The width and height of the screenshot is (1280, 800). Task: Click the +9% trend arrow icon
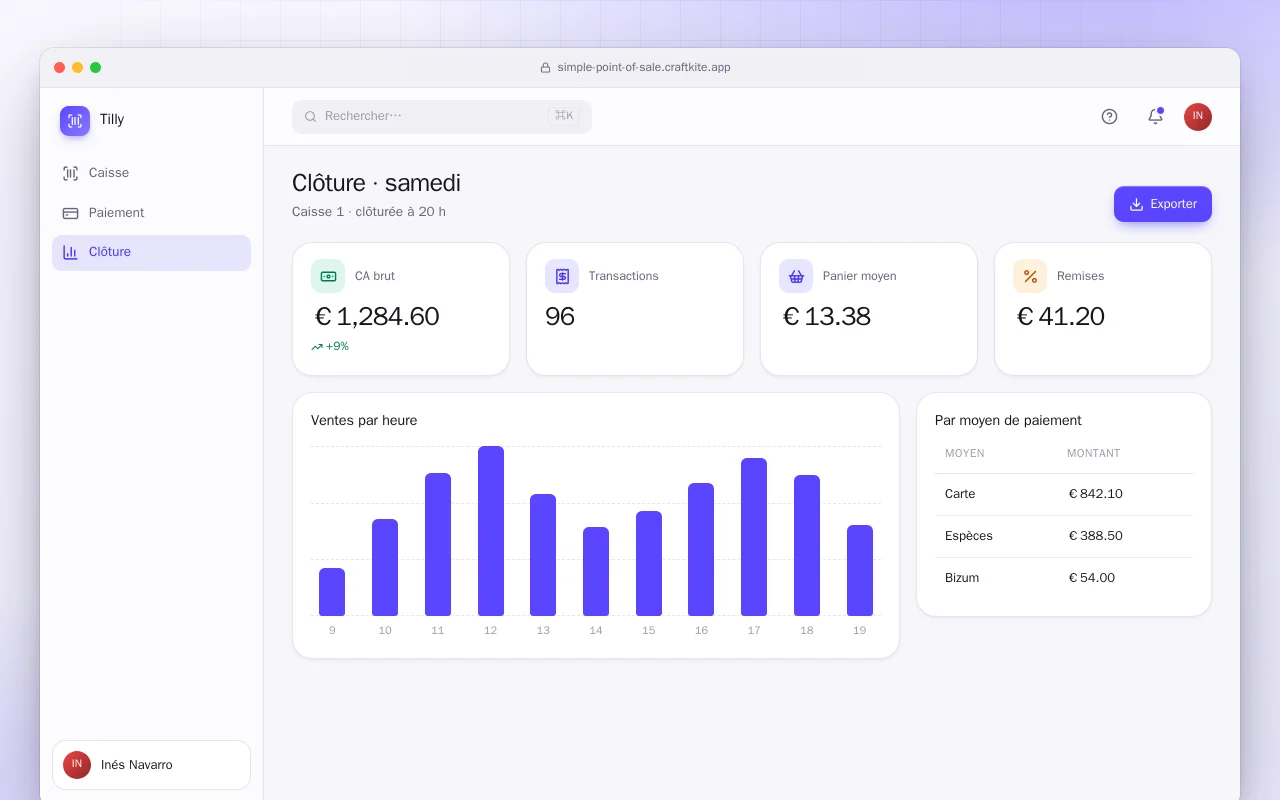317,347
